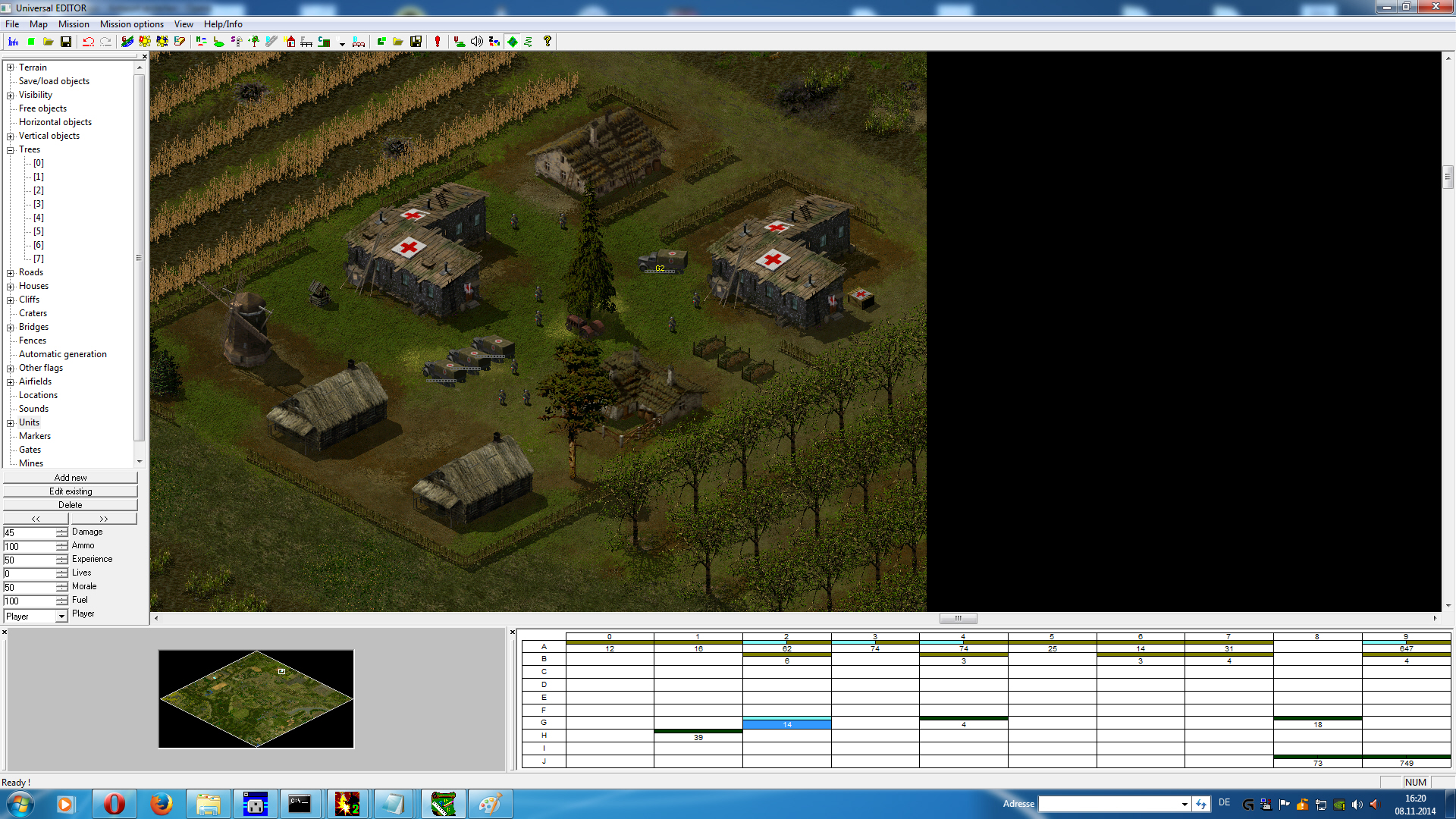
Task: Click the Info toolbar icon
Action: point(14,42)
